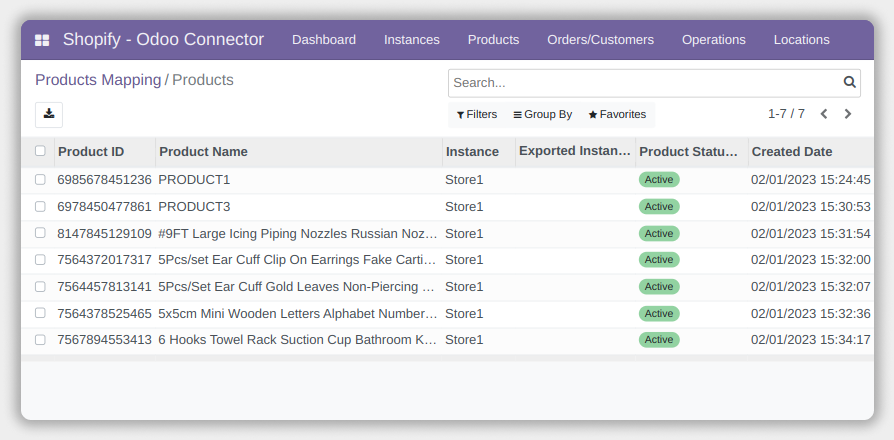Open the Operations menu
The height and width of the screenshot is (440, 894).
pyautogui.click(x=714, y=40)
